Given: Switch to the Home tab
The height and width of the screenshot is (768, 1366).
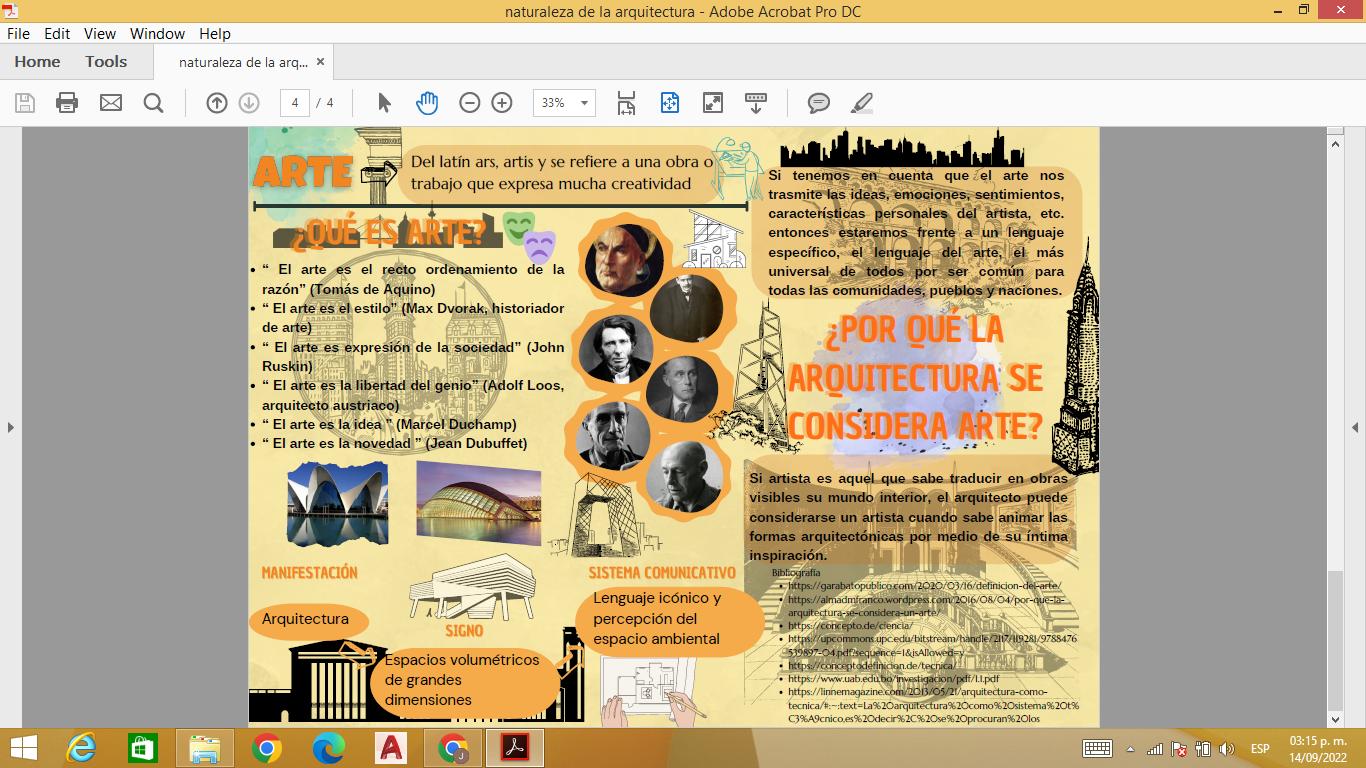Looking at the screenshot, I should click(37, 61).
